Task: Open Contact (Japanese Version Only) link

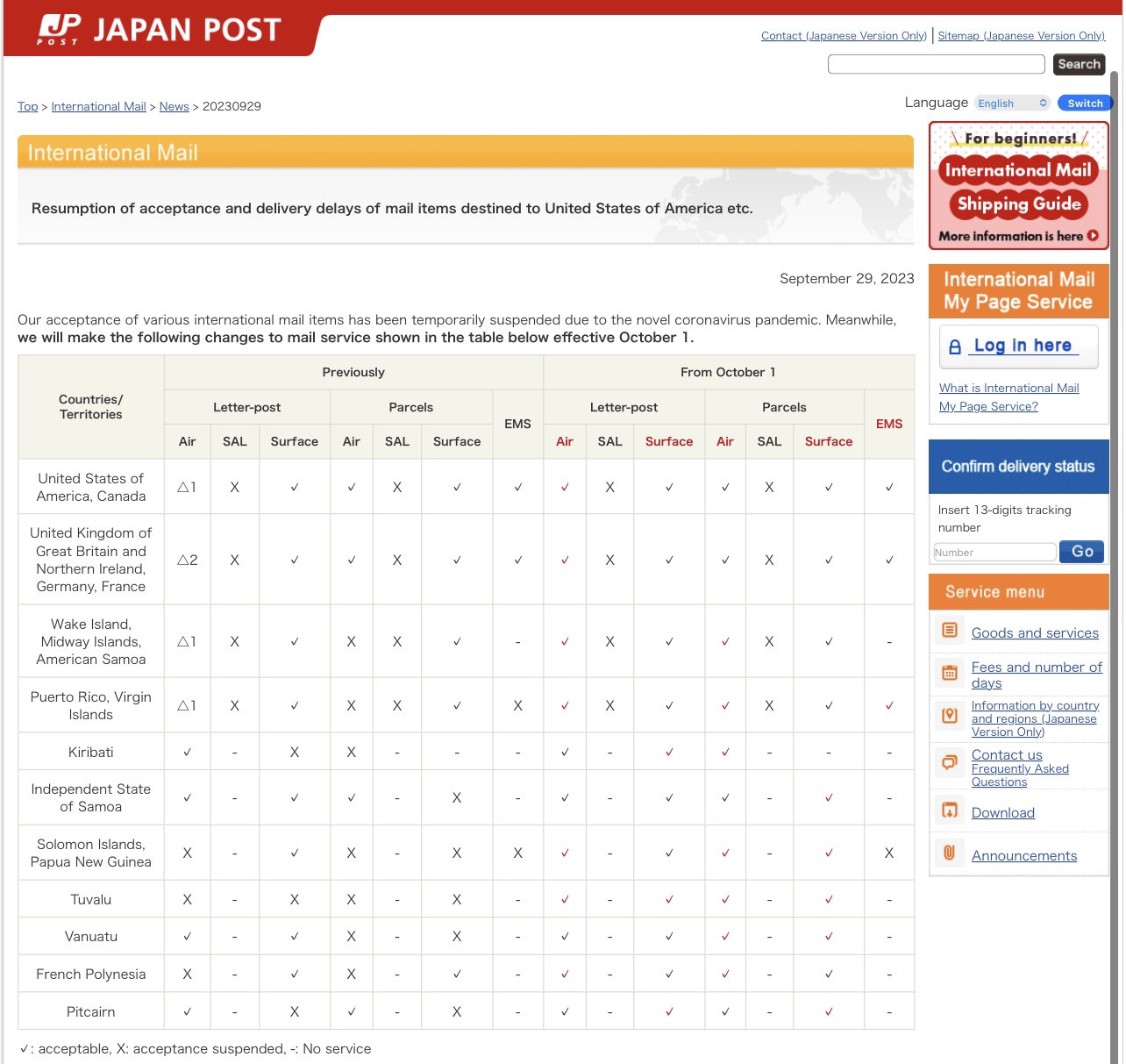Action: tap(844, 36)
